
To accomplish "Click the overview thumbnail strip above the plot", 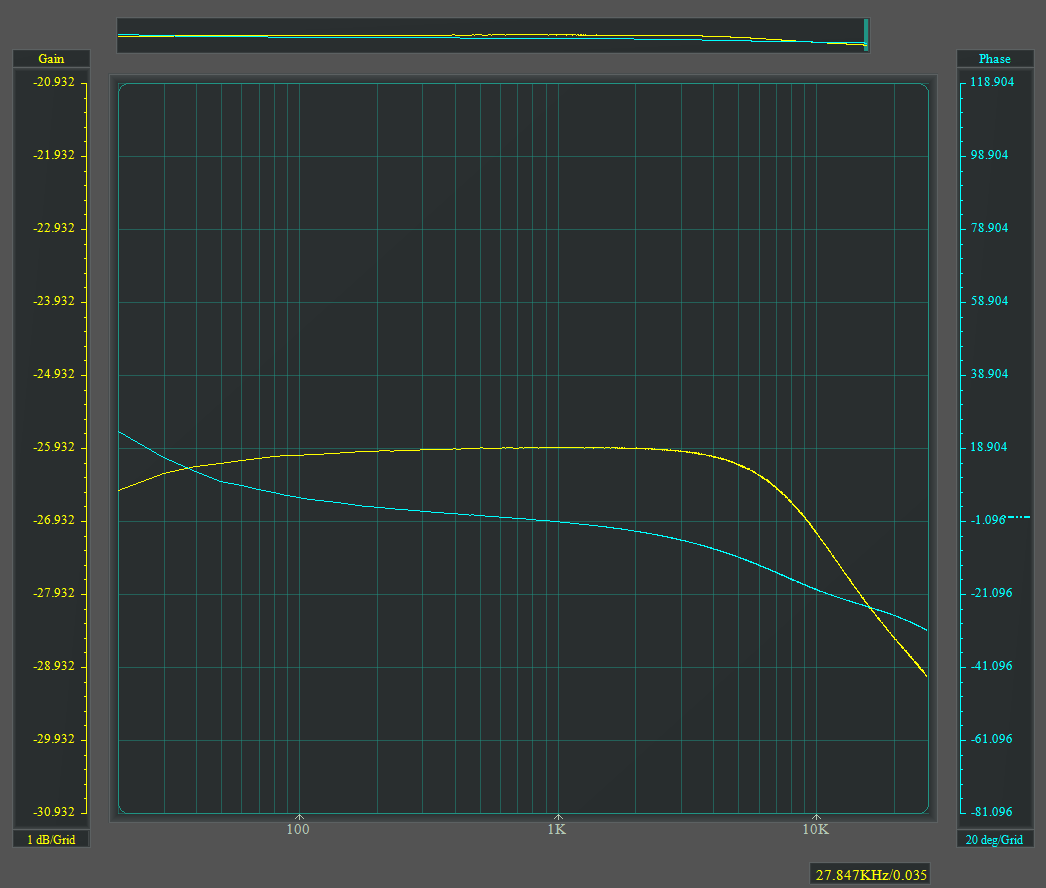I will click(493, 35).
